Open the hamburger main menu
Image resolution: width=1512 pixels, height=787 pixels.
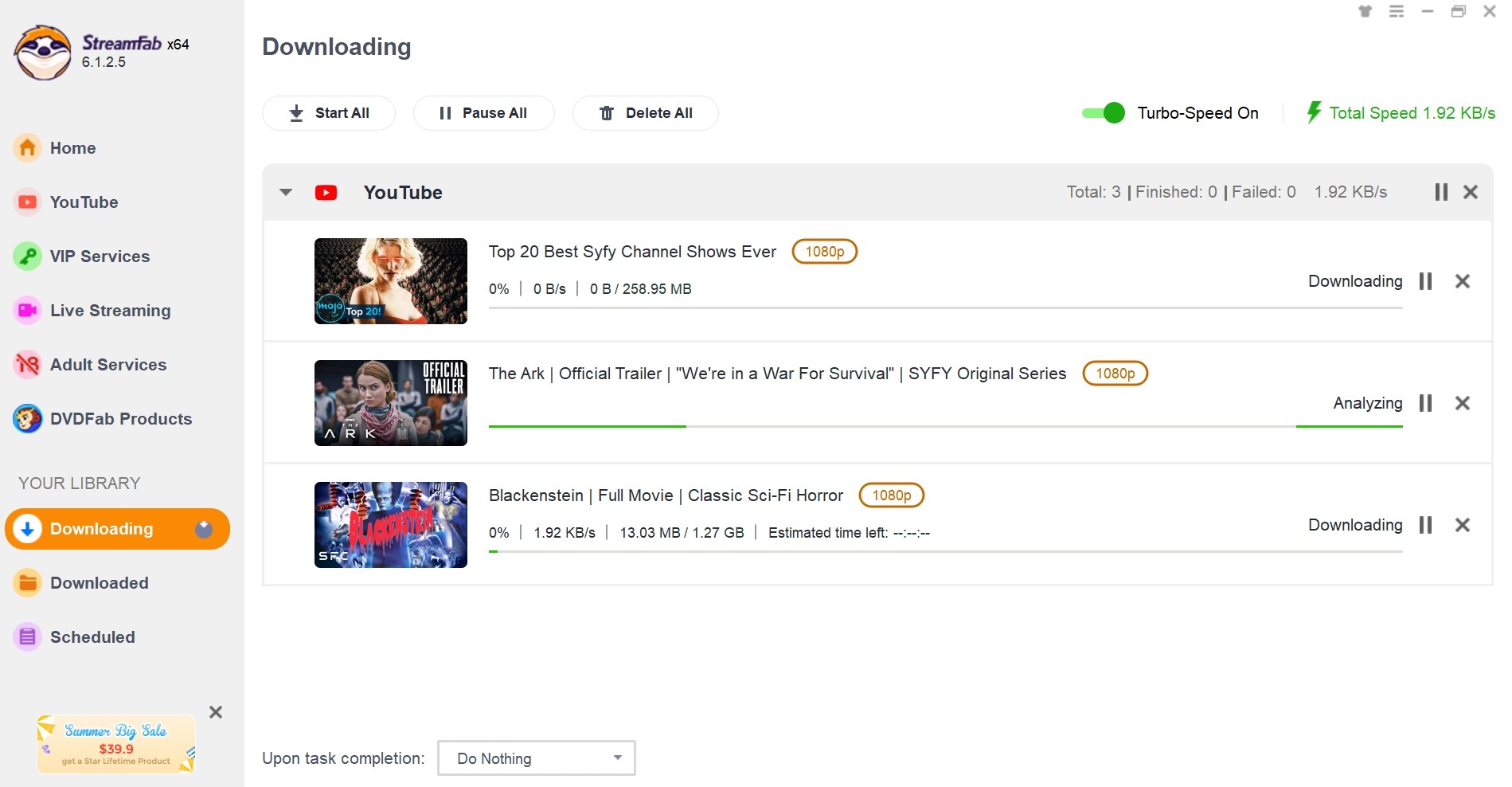tap(1397, 11)
